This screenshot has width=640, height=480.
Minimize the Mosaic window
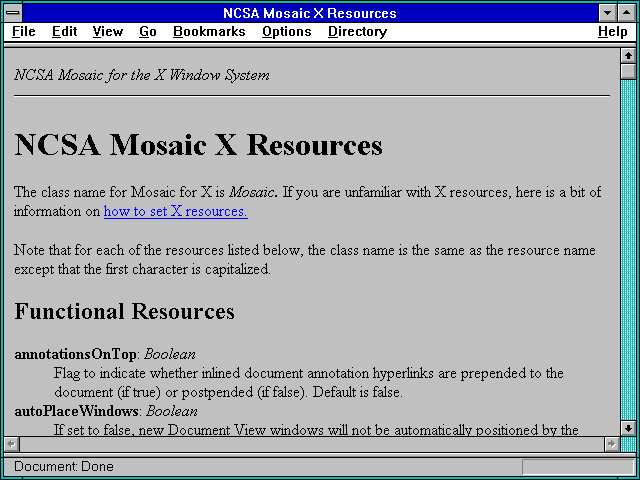(608, 13)
